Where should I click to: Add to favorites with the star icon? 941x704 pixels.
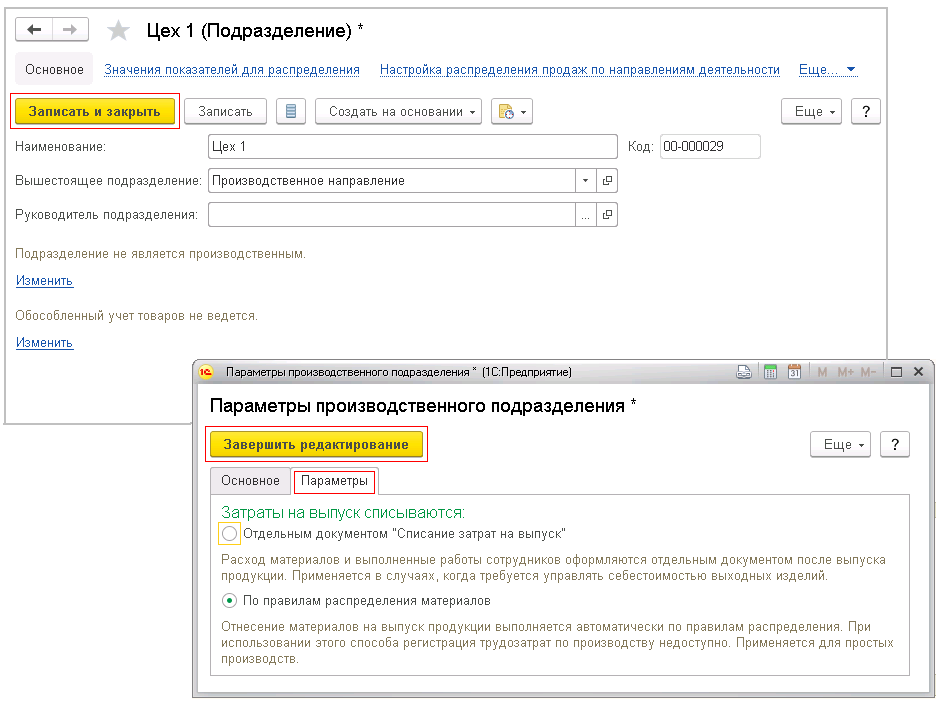118,31
